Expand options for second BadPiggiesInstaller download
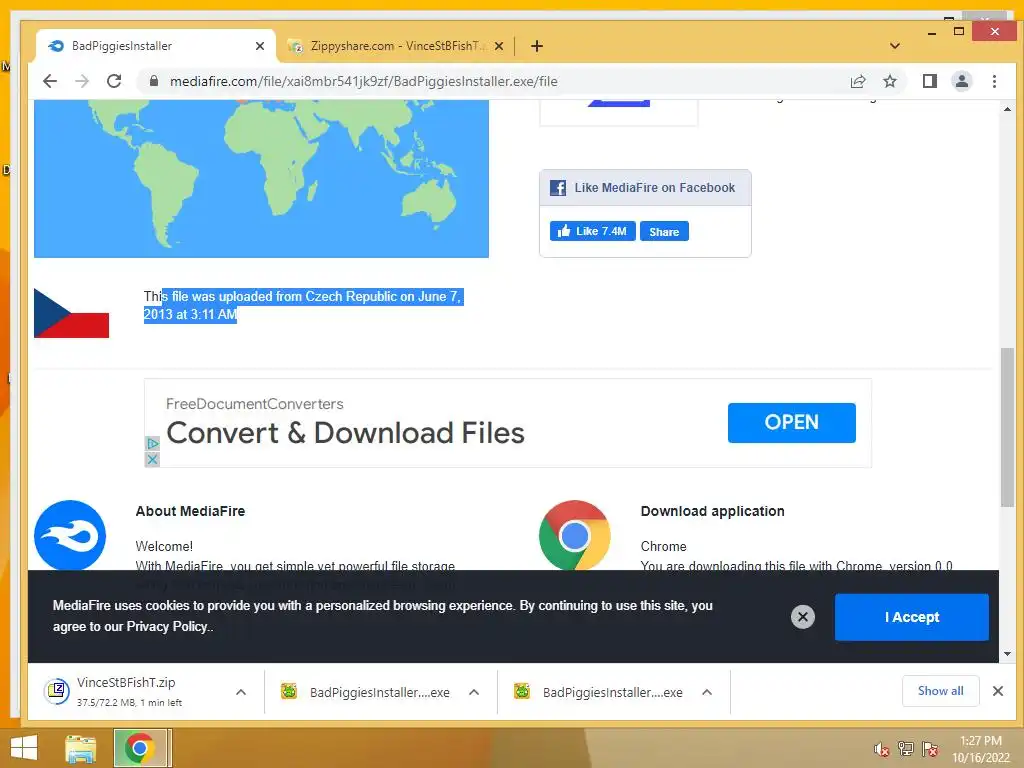Image resolution: width=1024 pixels, height=768 pixels. (707, 692)
